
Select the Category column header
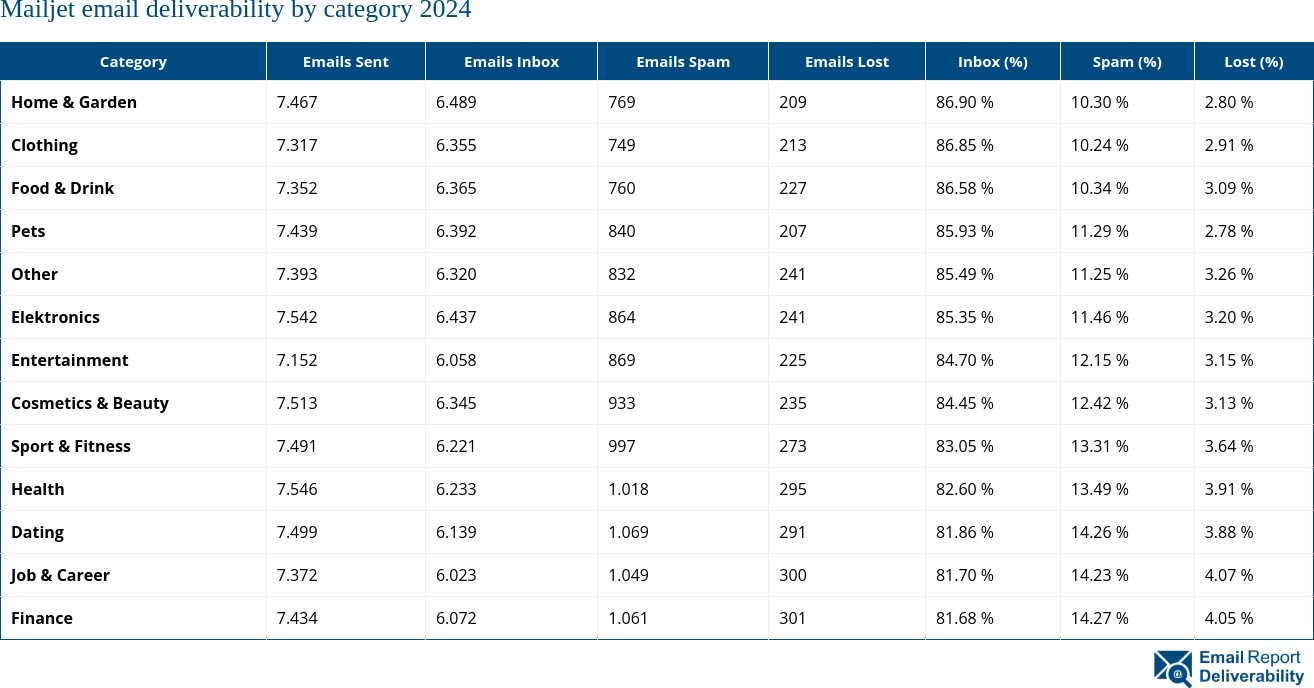coord(133,62)
